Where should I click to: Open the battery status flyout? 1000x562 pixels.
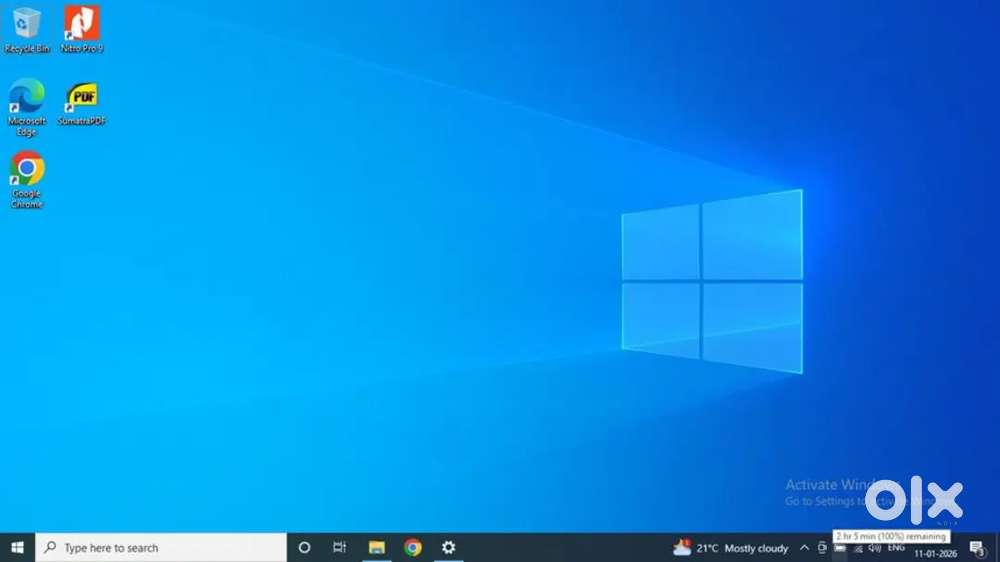(840, 548)
